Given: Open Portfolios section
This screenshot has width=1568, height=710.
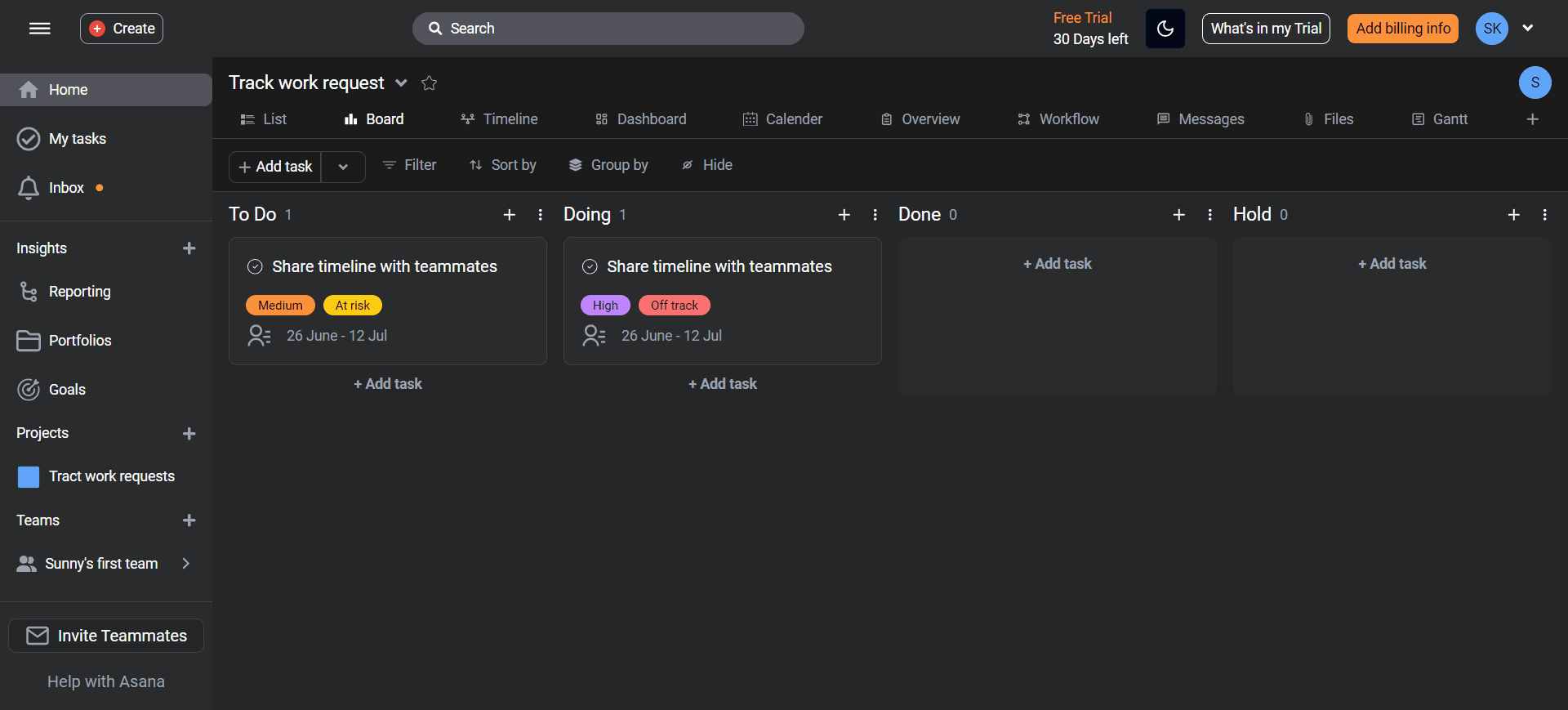Looking at the screenshot, I should pyautogui.click(x=106, y=341).
